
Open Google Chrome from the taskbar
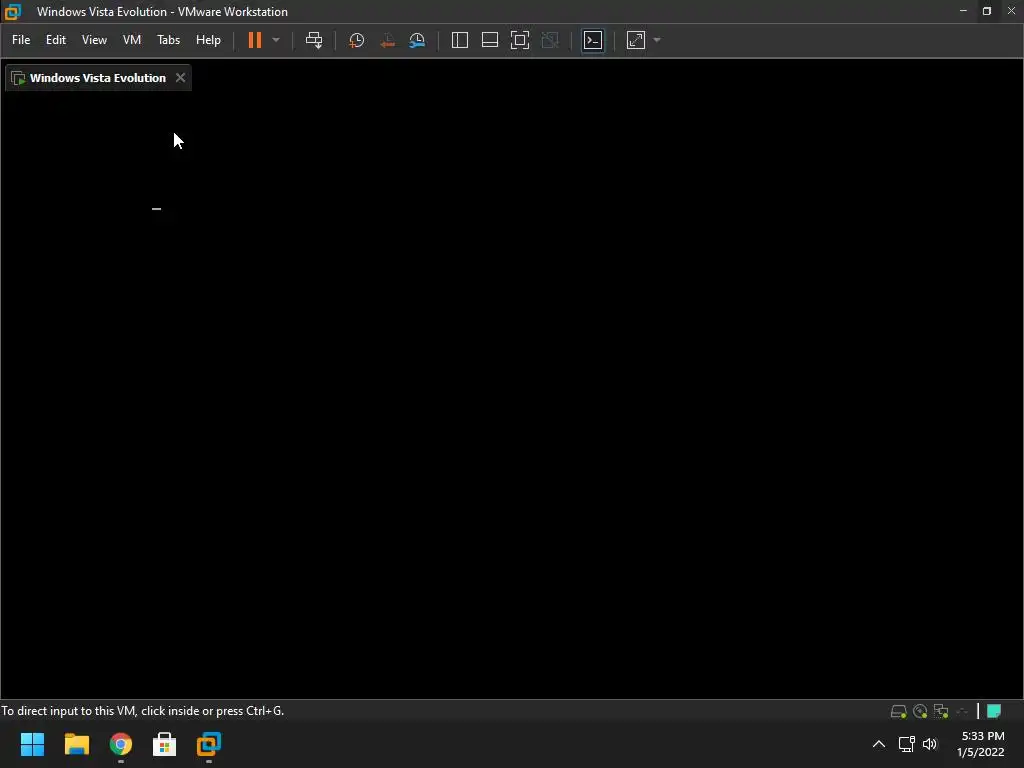pyautogui.click(x=121, y=744)
